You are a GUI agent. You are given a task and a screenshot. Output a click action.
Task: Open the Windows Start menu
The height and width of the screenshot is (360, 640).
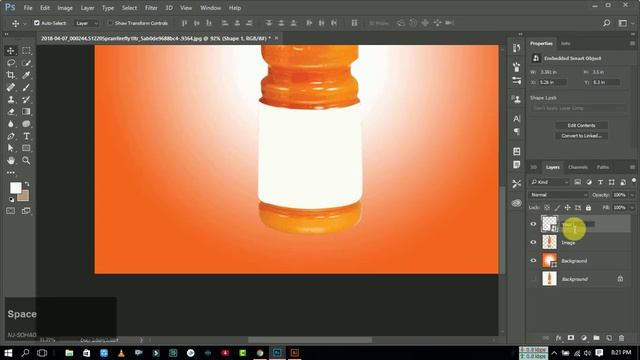8,353
